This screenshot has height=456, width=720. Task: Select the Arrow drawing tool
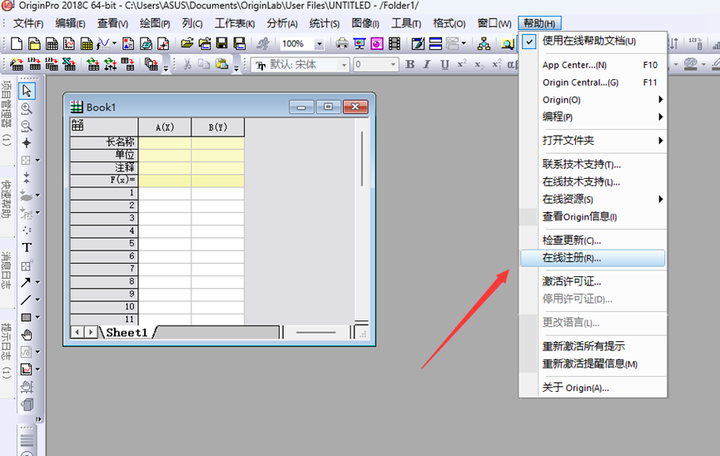(26, 282)
